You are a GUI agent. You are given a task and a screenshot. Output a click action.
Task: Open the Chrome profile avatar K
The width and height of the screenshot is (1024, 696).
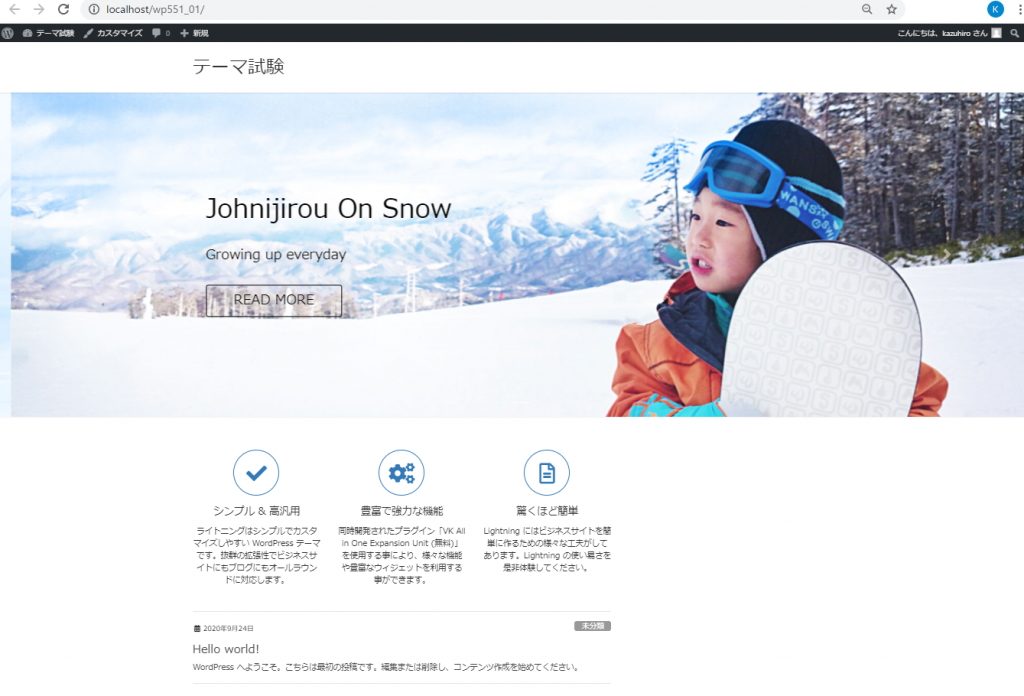click(x=995, y=9)
